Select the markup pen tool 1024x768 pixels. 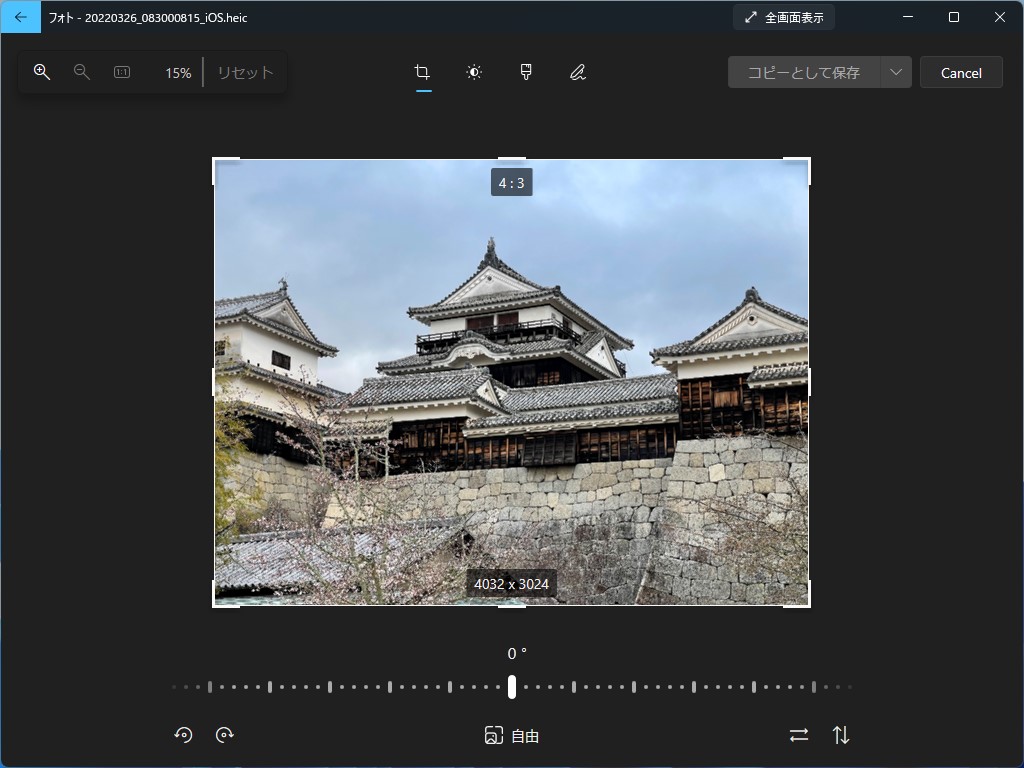[x=577, y=71]
